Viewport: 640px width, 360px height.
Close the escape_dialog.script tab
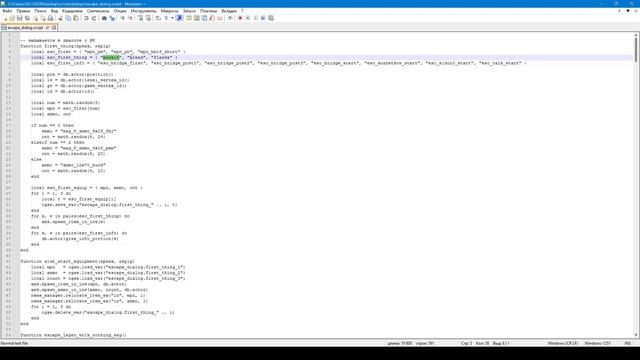(54, 27)
